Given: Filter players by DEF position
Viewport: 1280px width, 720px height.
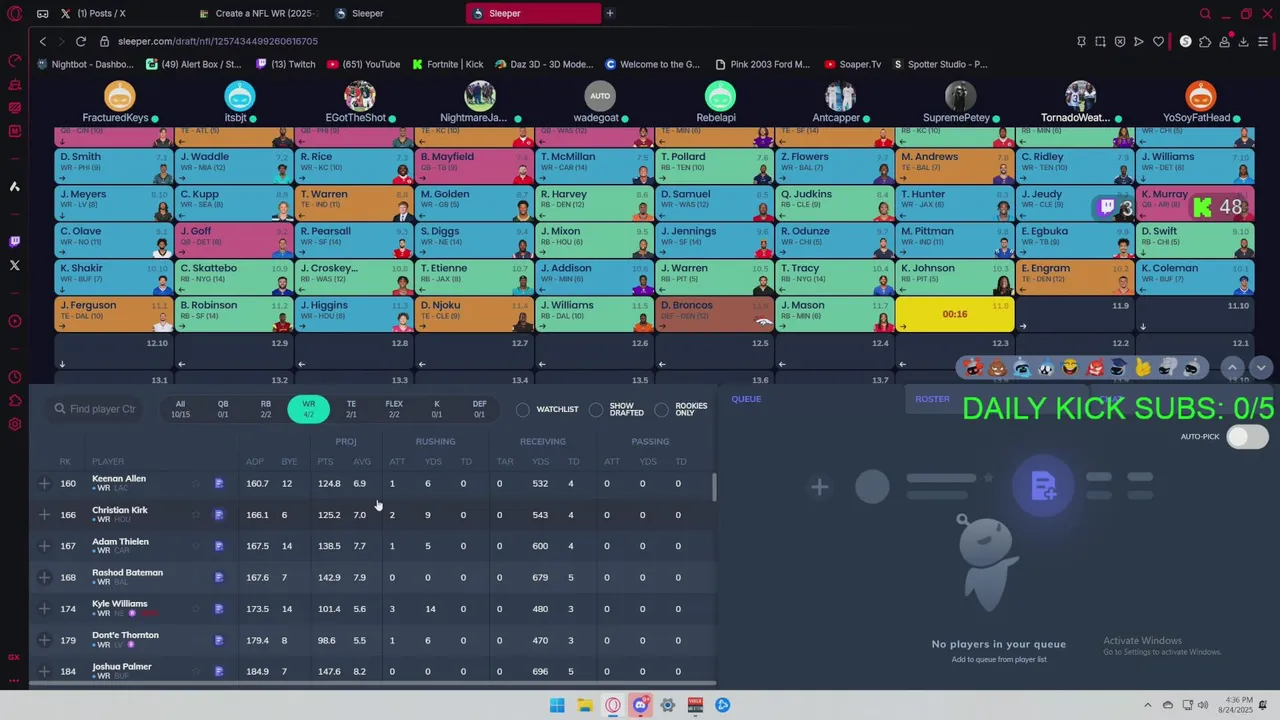Looking at the screenshot, I should click(479, 409).
